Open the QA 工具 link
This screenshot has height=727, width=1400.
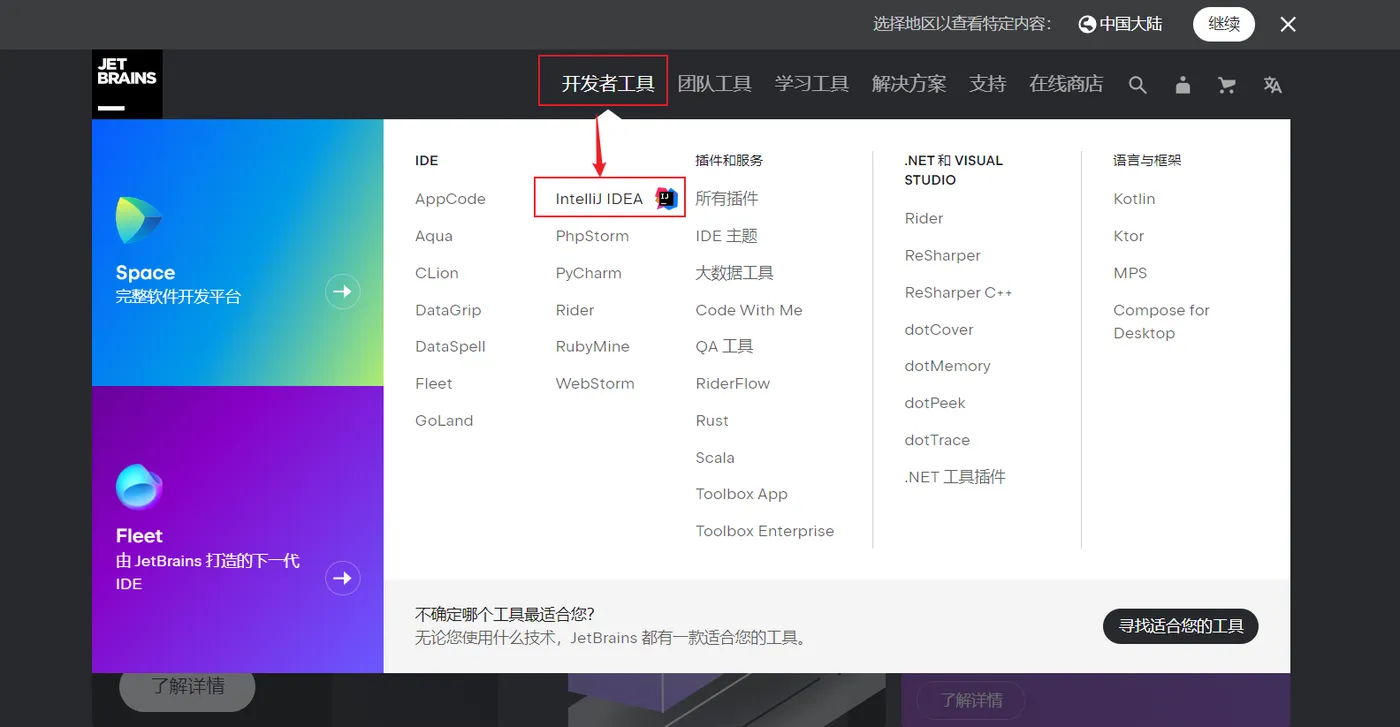click(x=725, y=347)
